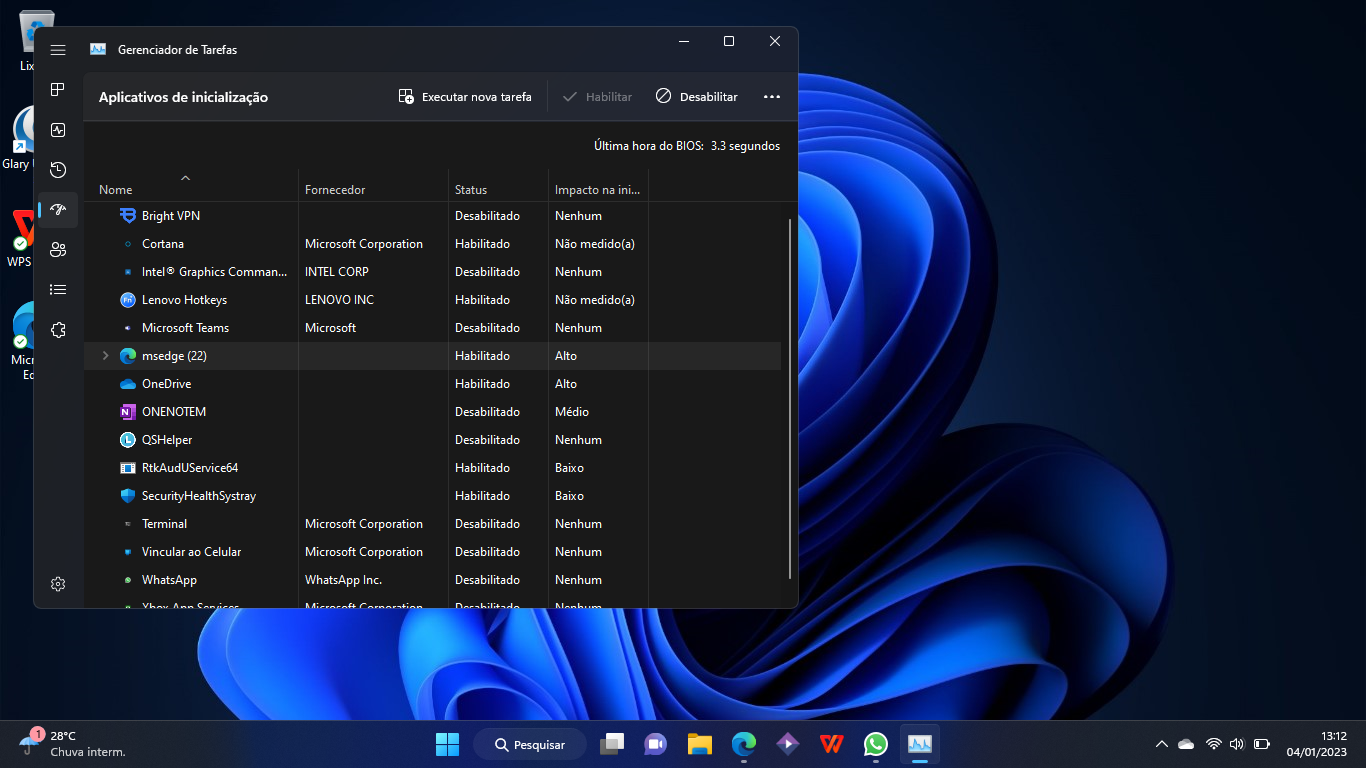1366x768 pixels.
Task: Go to the Processes page in sidebar
Action: pyautogui.click(x=58, y=90)
